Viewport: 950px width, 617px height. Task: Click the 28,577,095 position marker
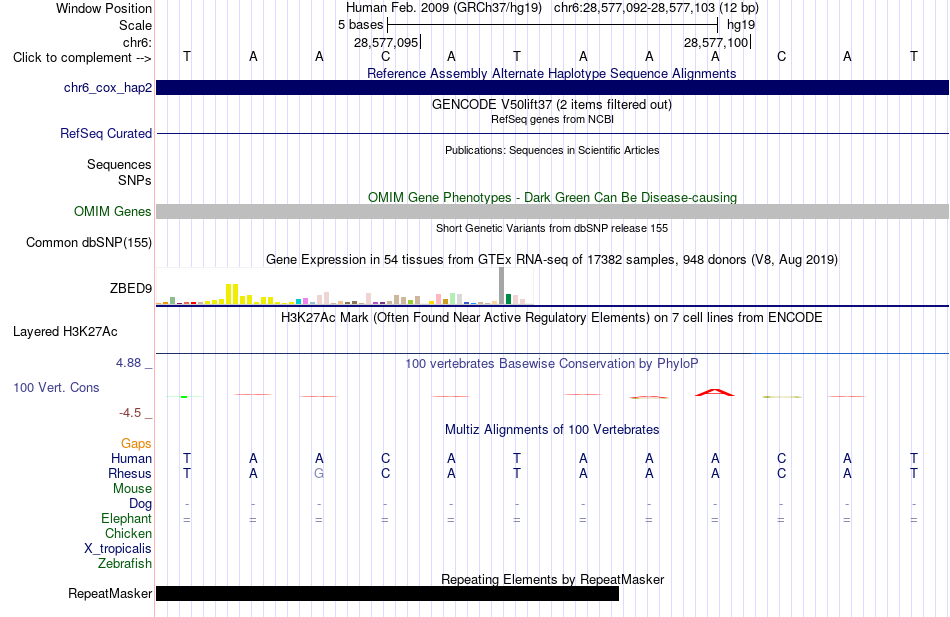[x=387, y=42]
